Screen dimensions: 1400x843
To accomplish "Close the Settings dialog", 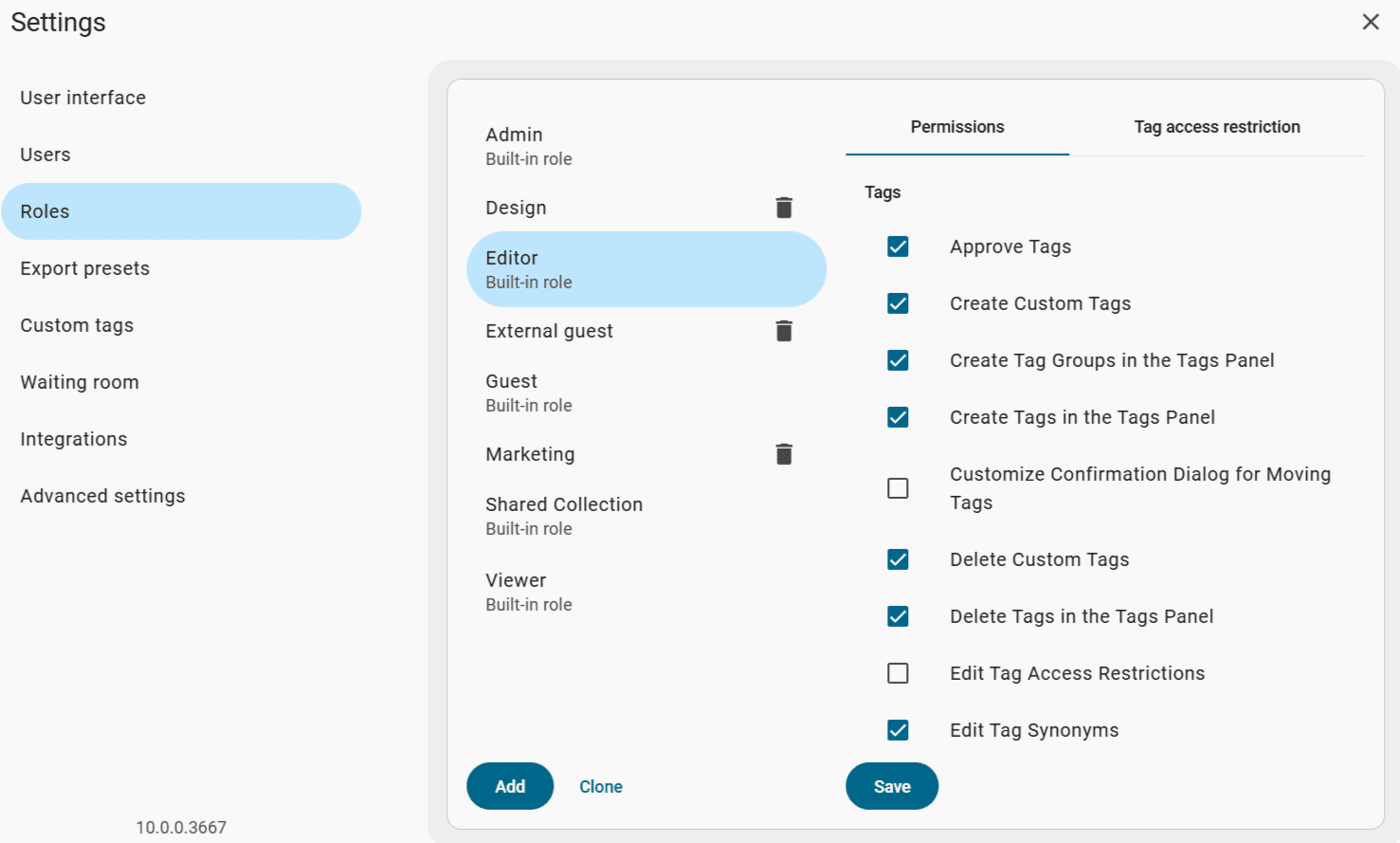I will (x=1370, y=22).
